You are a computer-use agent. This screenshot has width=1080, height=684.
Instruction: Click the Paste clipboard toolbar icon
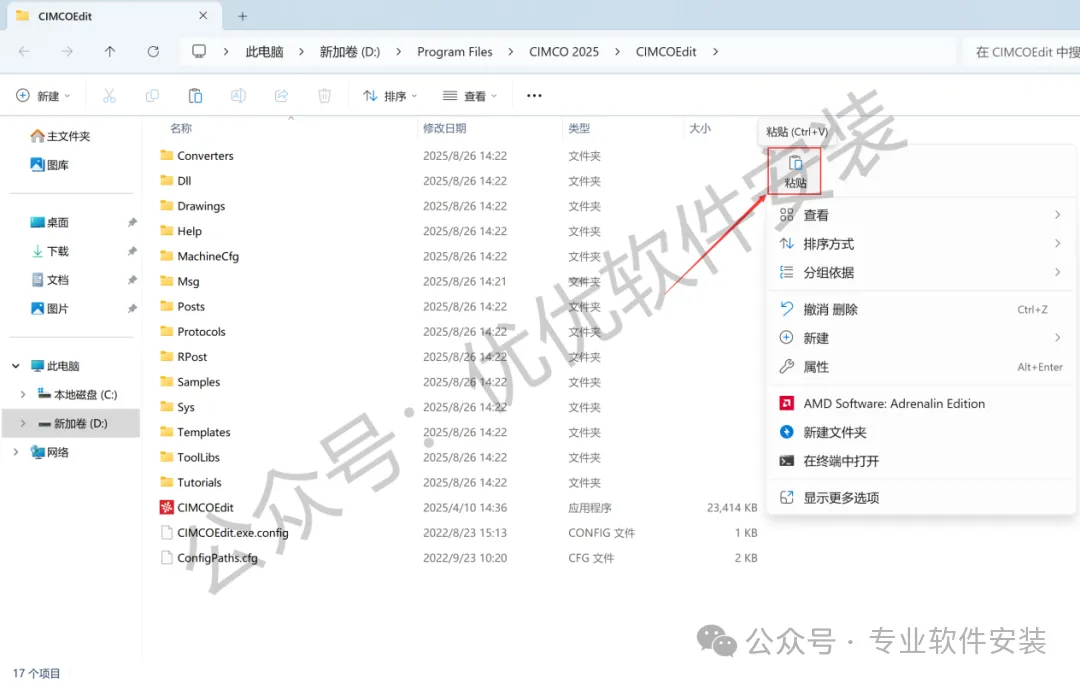tap(196, 96)
